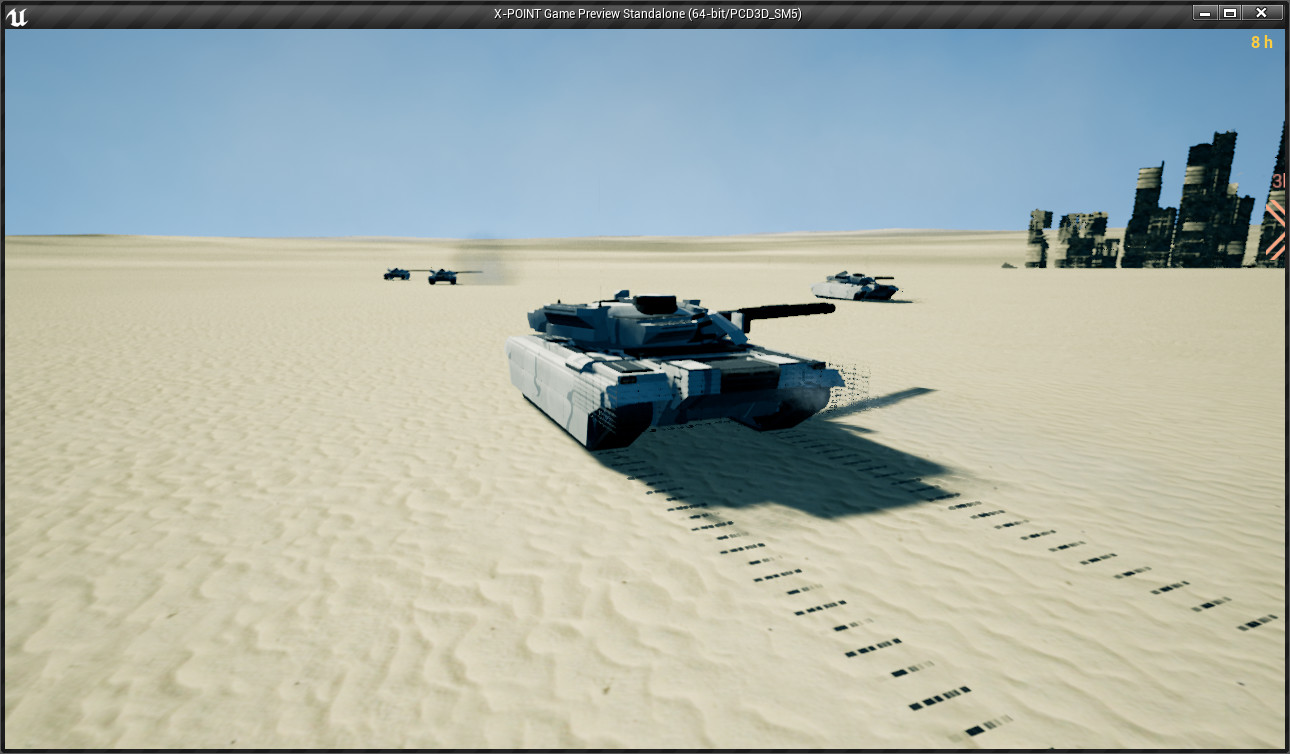Click the yellow "8 h" time indicator
1290x754 pixels.
pyautogui.click(x=1261, y=42)
